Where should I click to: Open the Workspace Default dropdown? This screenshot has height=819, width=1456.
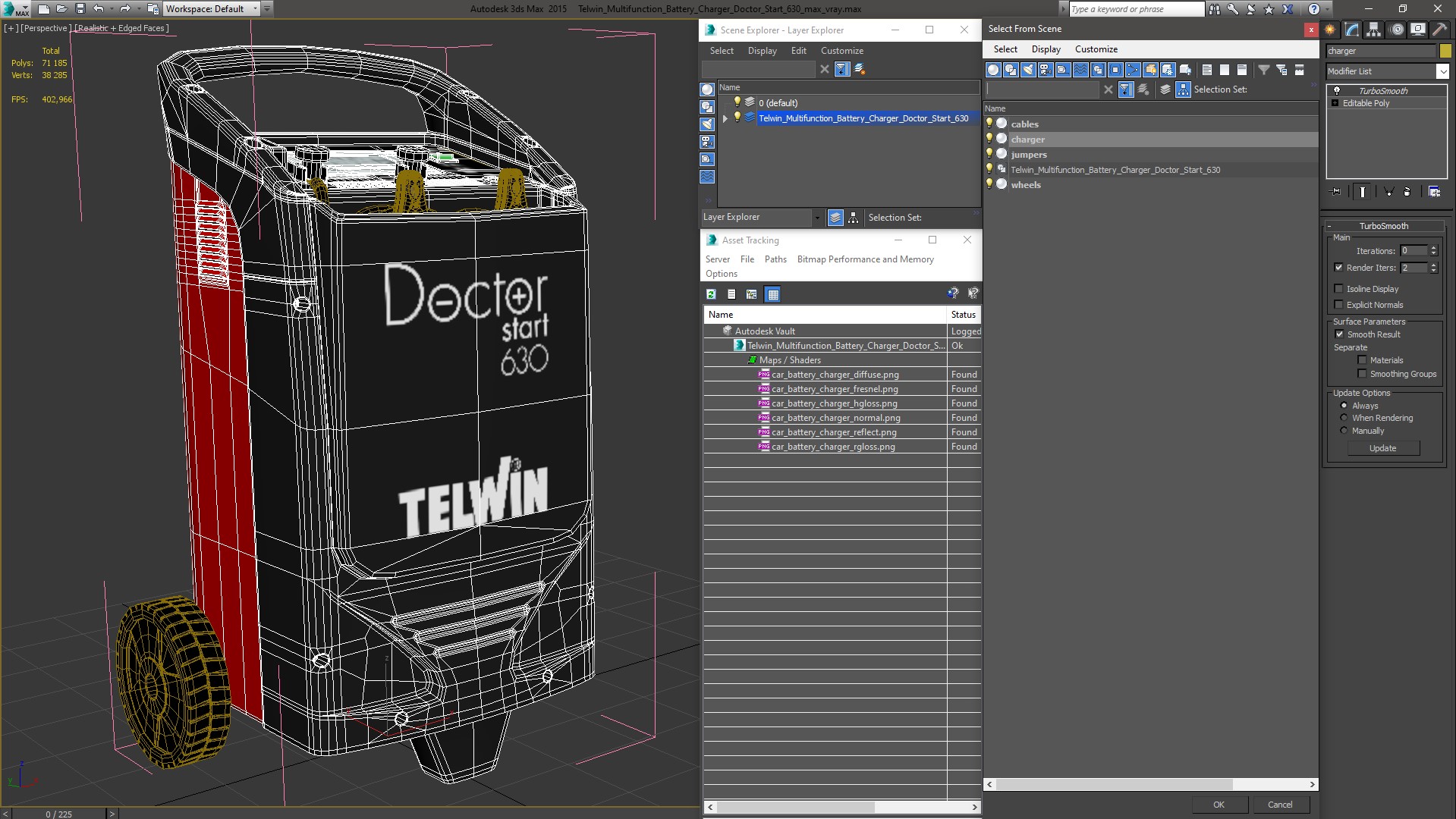(x=212, y=9)
